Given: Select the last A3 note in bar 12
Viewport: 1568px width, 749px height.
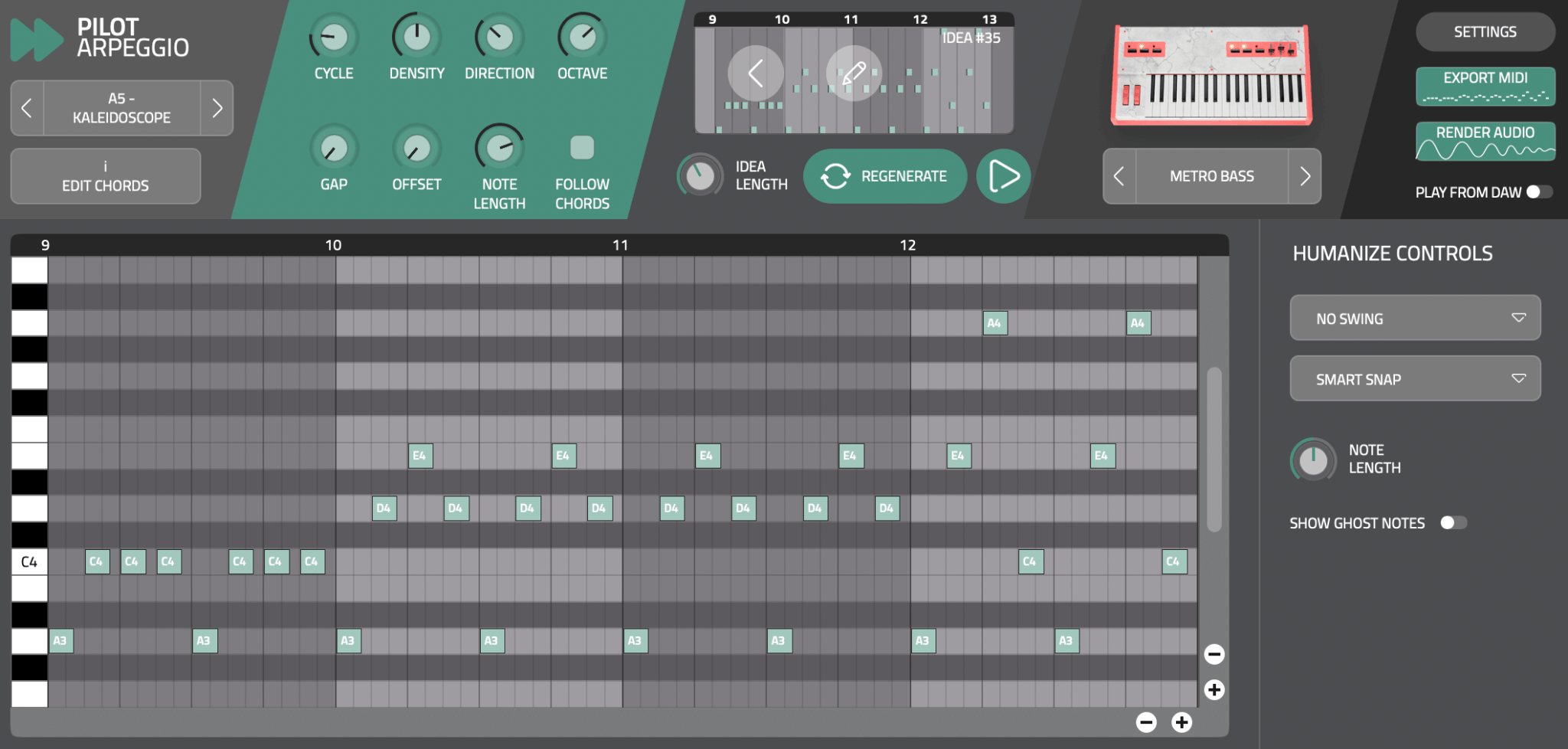Looking at the screenshot, I should pos(1067,641).
